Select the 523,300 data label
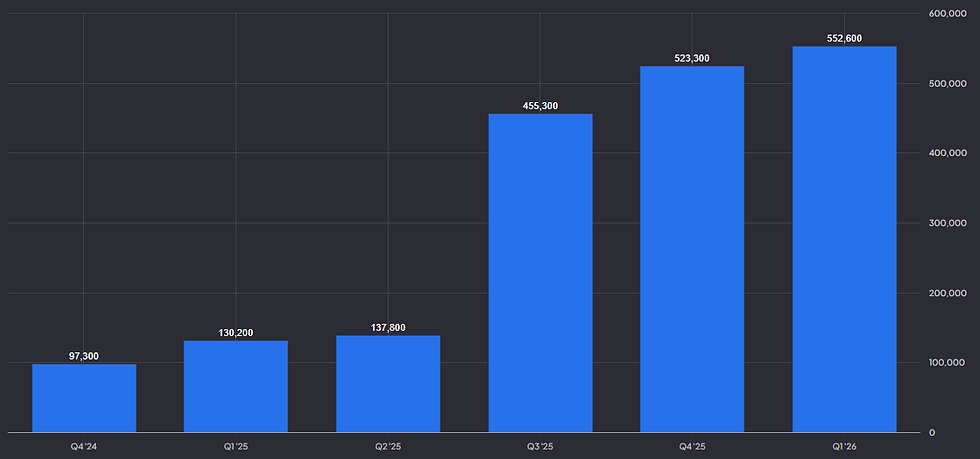Viewport: 980px width, 459px height. click(x=692, y=59)
